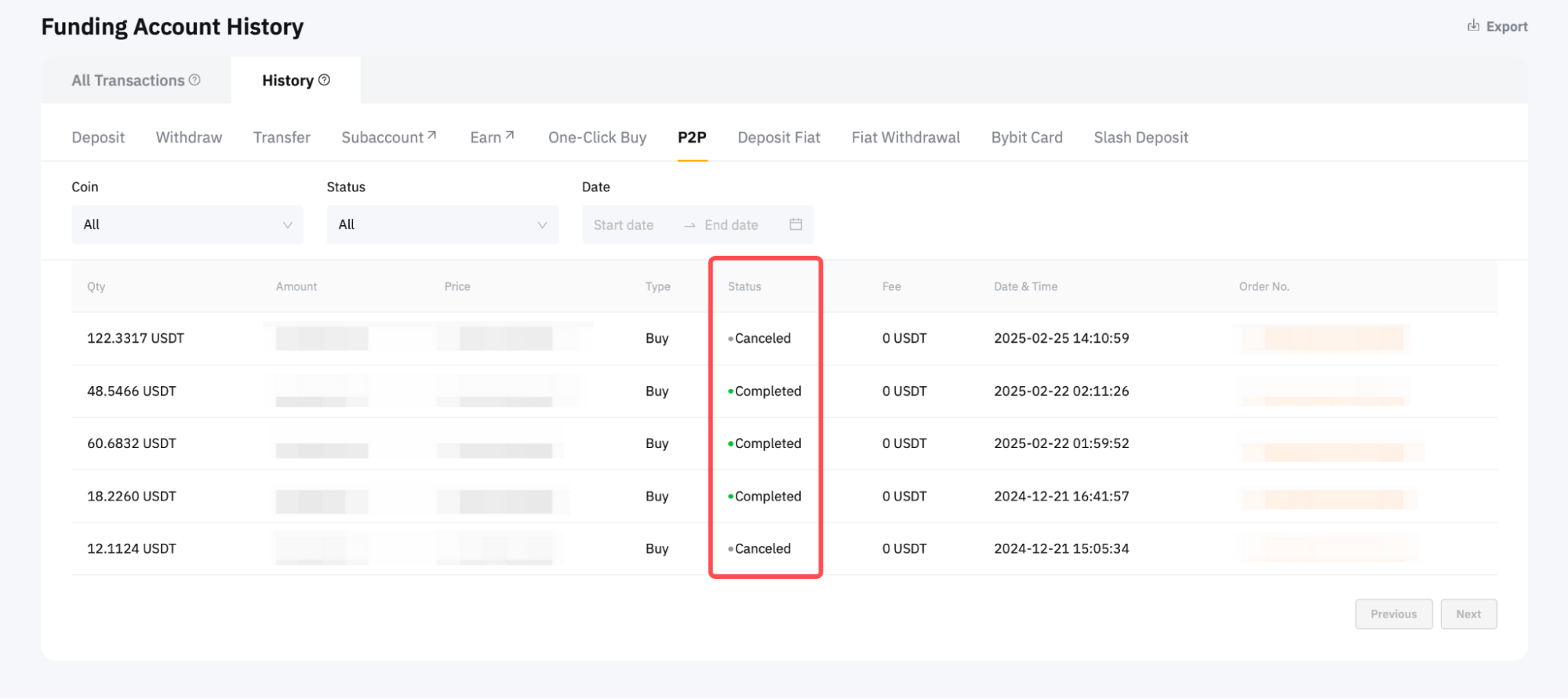
Task: Open the Deposit tab
Action: [x=98, y=138]
